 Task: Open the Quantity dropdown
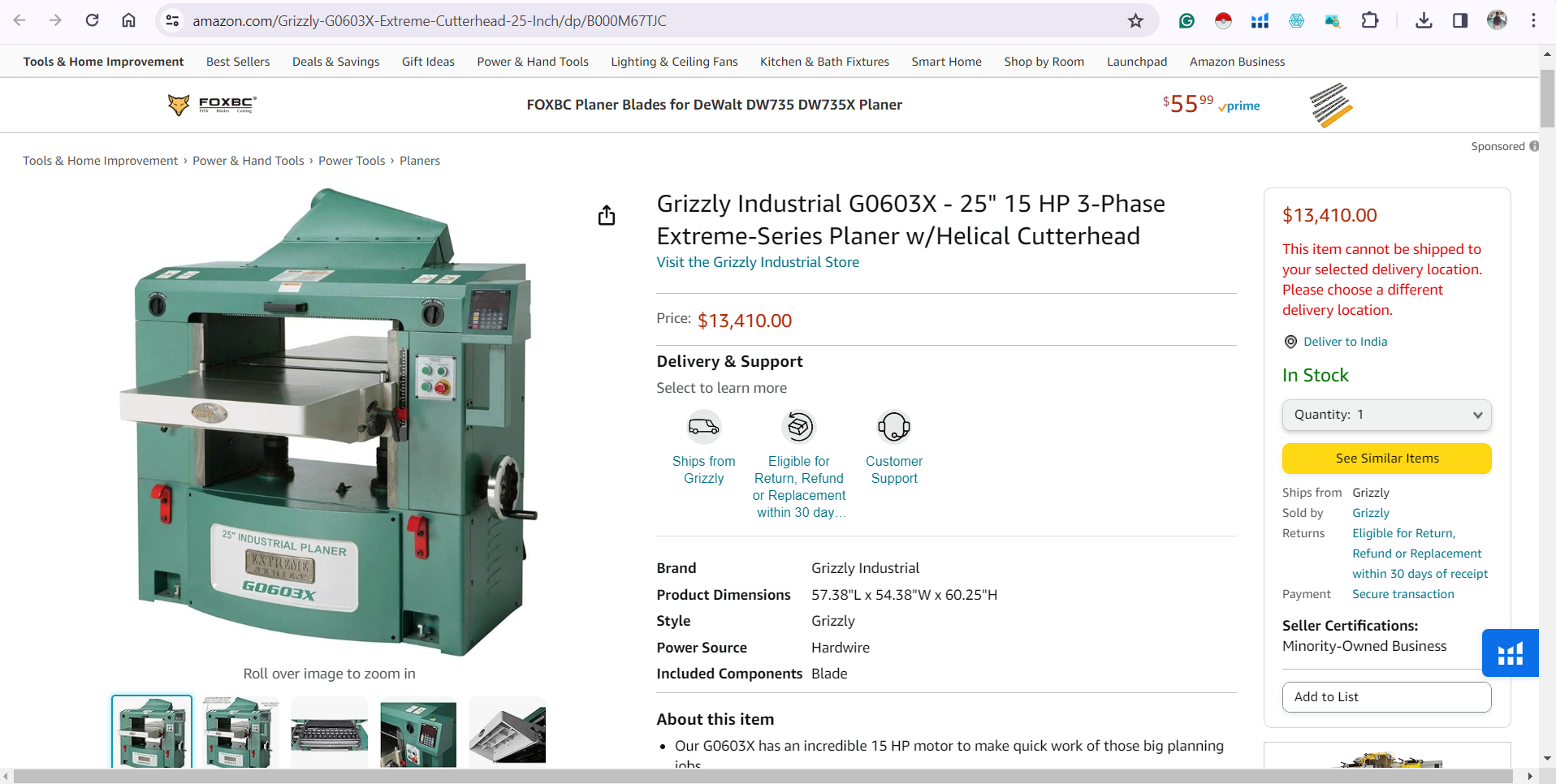click(x=1386, y=415)
